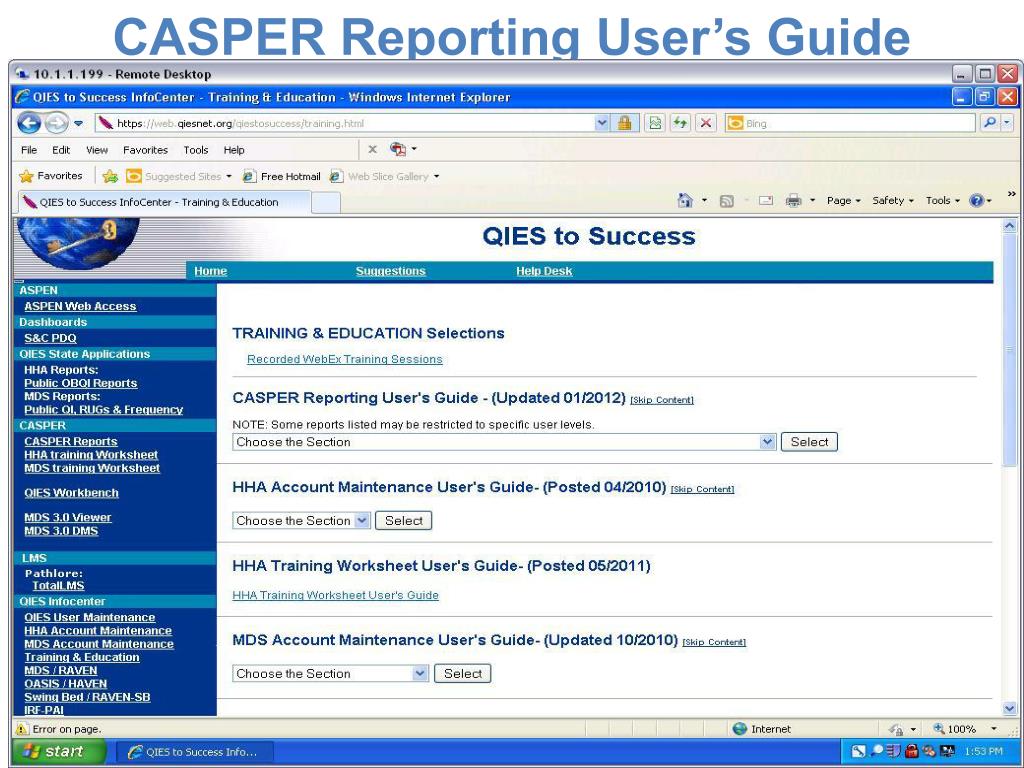Open the Tools menu in menu bar
Screen dimensions: 1024x768
click(195, 150)
